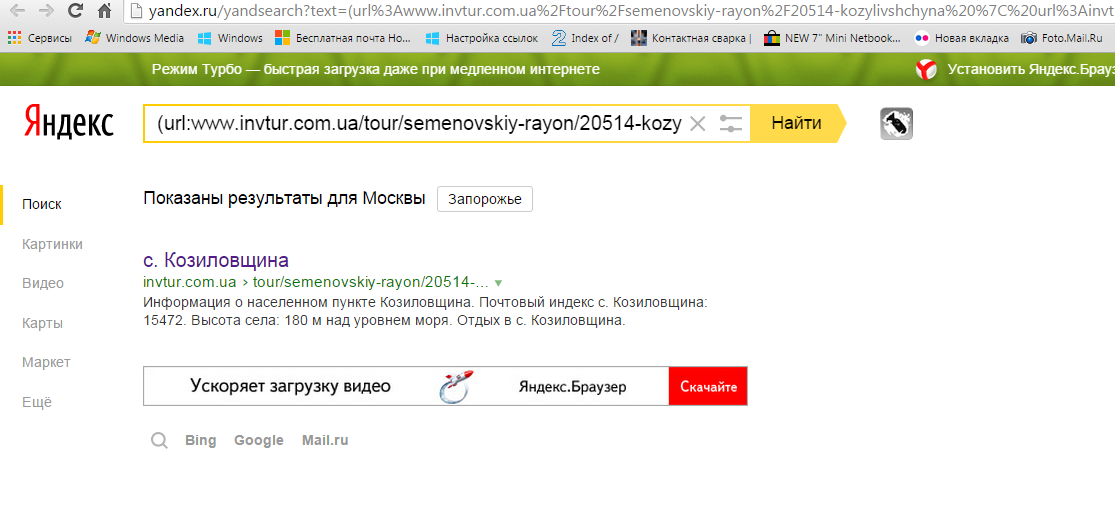Screen dimensions: 1115x512
Task: Click the rocket icon in the banner
Action: click(x=455, y=387)
